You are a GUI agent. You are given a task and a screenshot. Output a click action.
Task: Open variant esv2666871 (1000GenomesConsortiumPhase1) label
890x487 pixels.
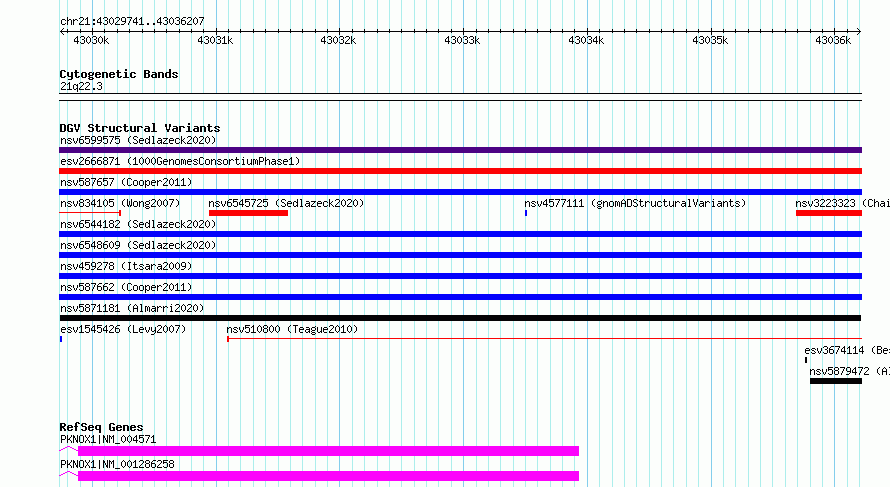coord(180,161)
